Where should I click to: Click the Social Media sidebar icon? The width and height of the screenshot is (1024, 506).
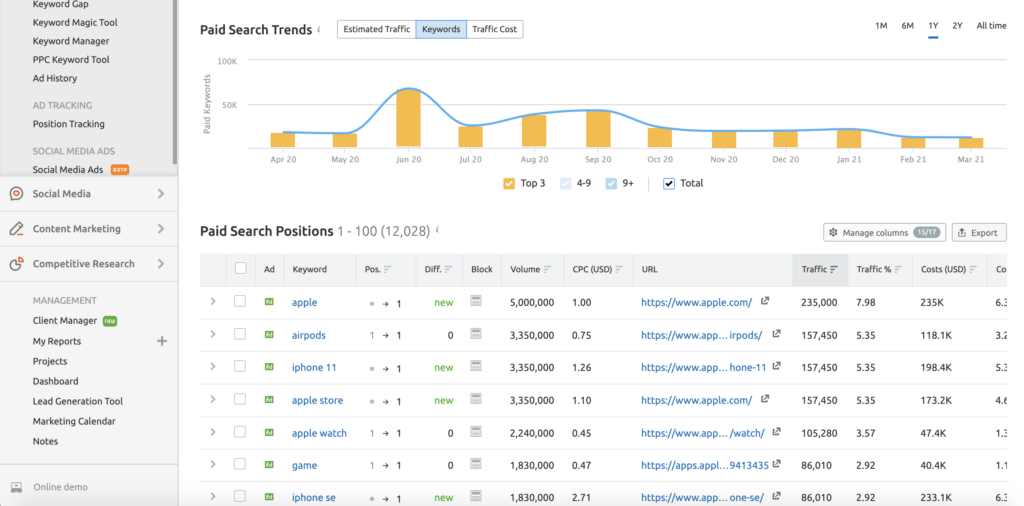(x=16, y=194)
